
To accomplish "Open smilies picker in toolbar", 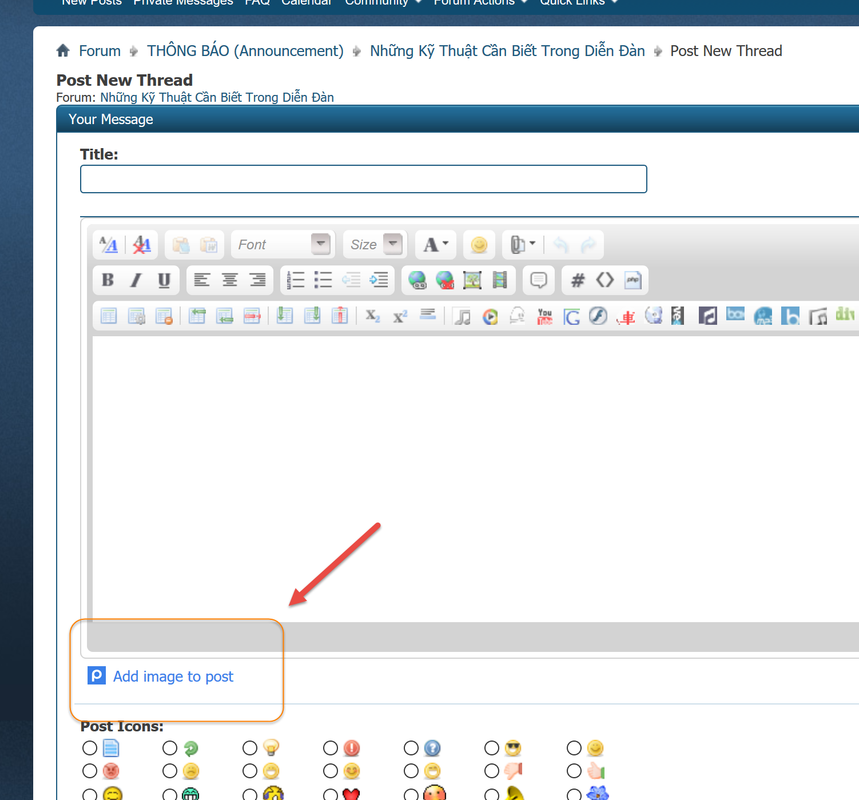I will click(x=479, y=244).
